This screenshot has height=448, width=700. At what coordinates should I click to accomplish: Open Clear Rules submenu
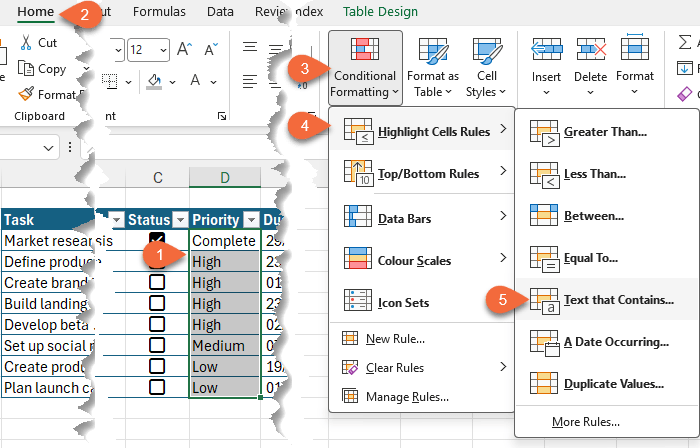(422, 368)
